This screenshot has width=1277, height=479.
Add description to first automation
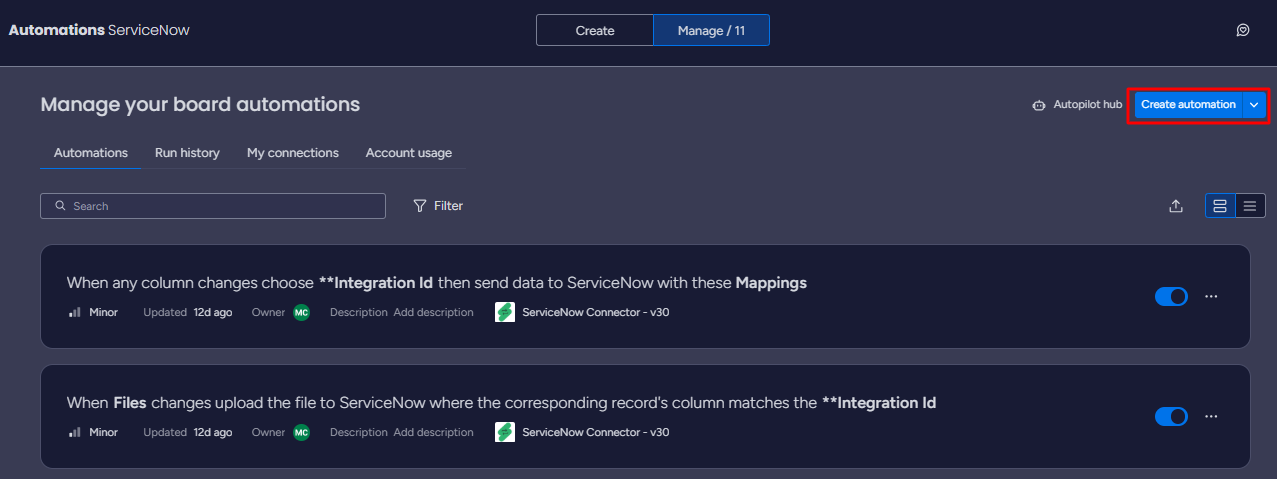[433, 312]
